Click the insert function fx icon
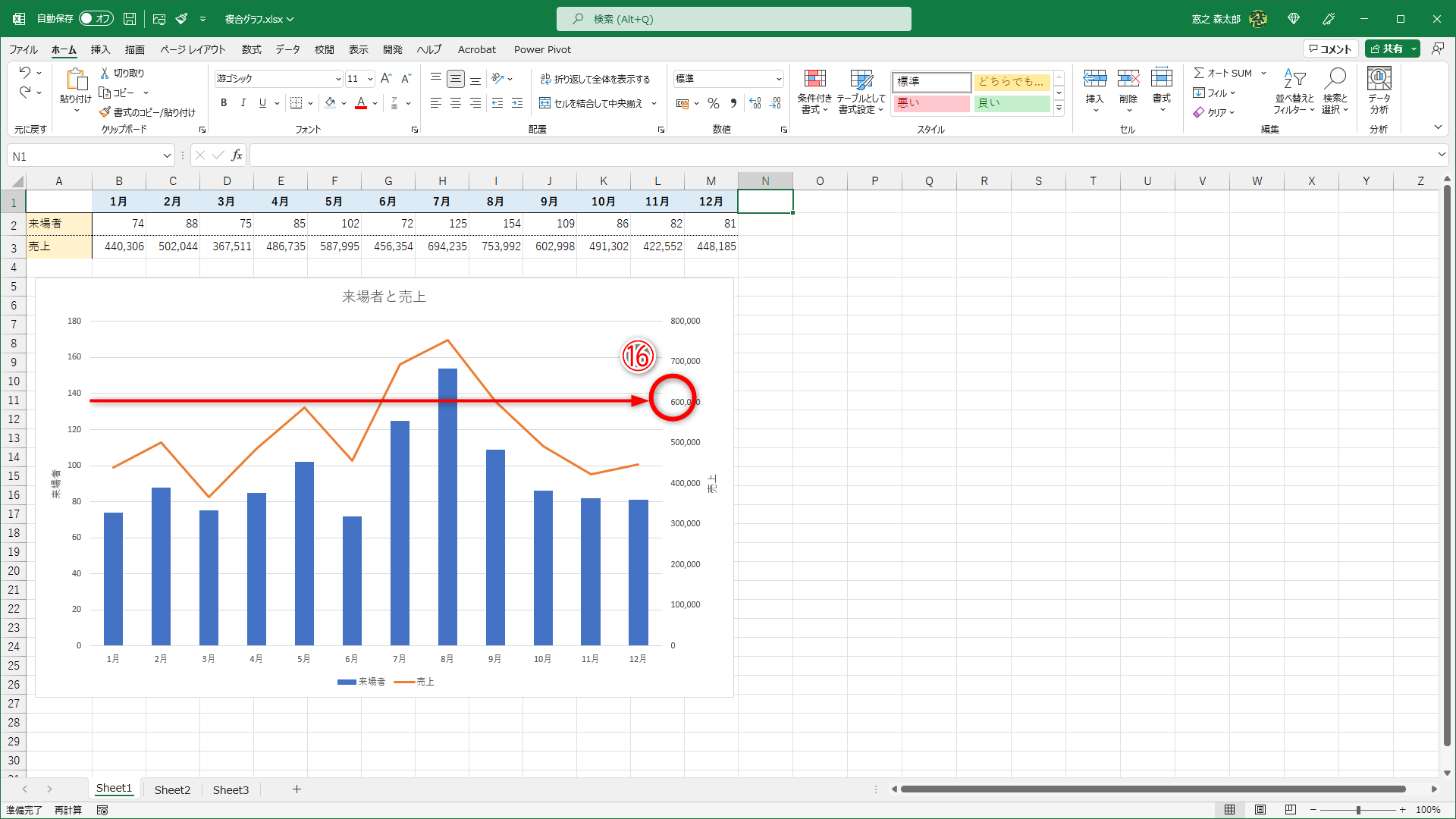The height and width of the screenshot is (819, 1456). [237, 155]
